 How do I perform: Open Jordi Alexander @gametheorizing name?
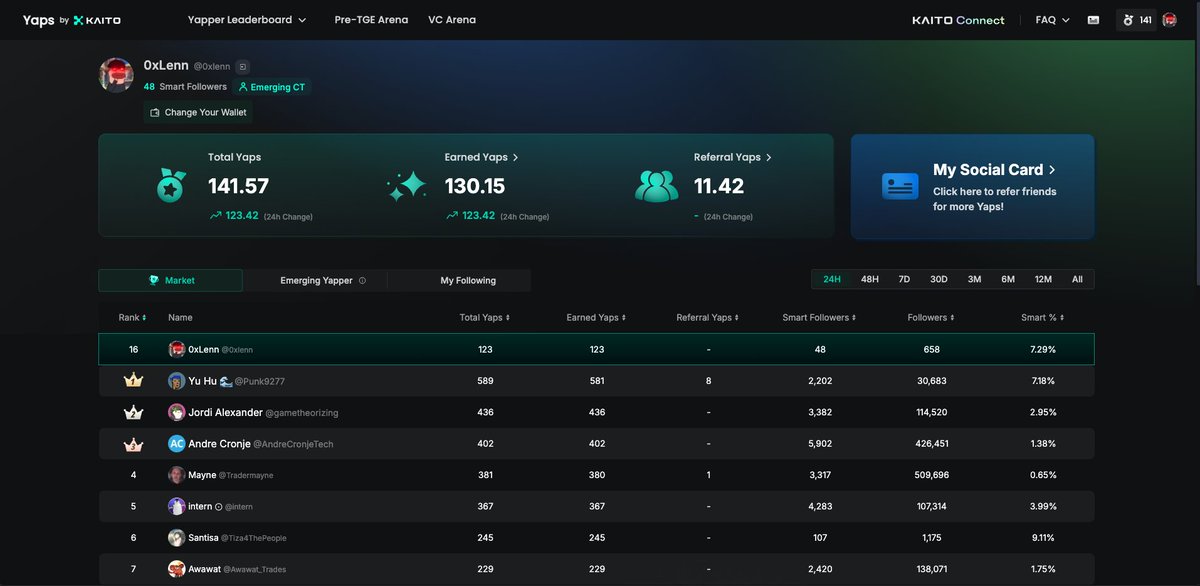pos(264,412)
